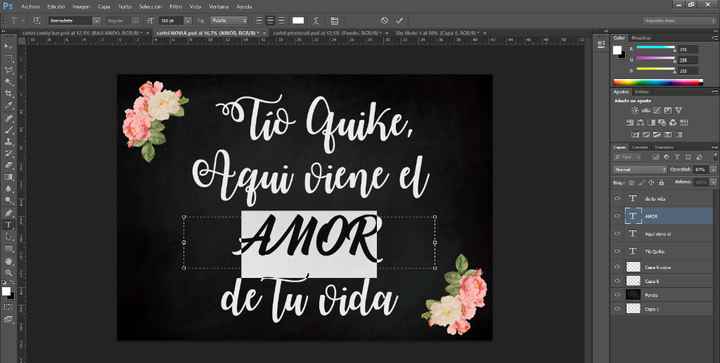This screenshot has height=363, width=720.
Task: Select the Gradient tool
Action: [x=8, y=178]
